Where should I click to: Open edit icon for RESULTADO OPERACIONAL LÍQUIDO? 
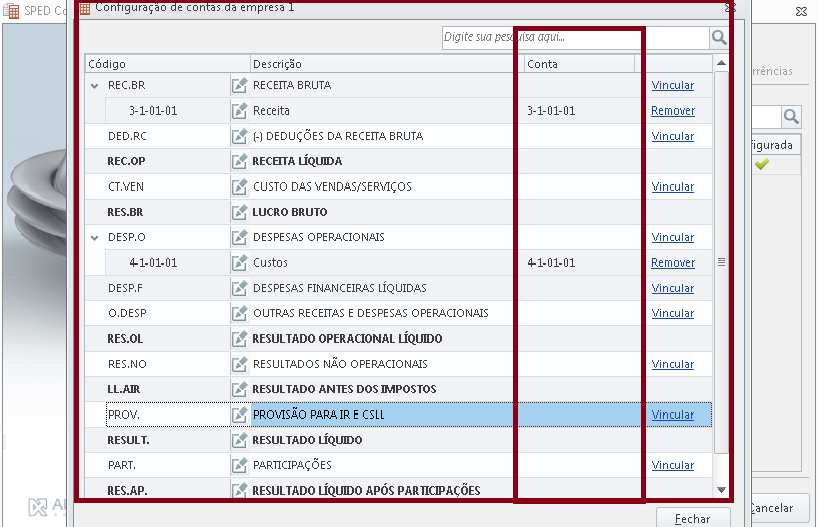[239, 339]
